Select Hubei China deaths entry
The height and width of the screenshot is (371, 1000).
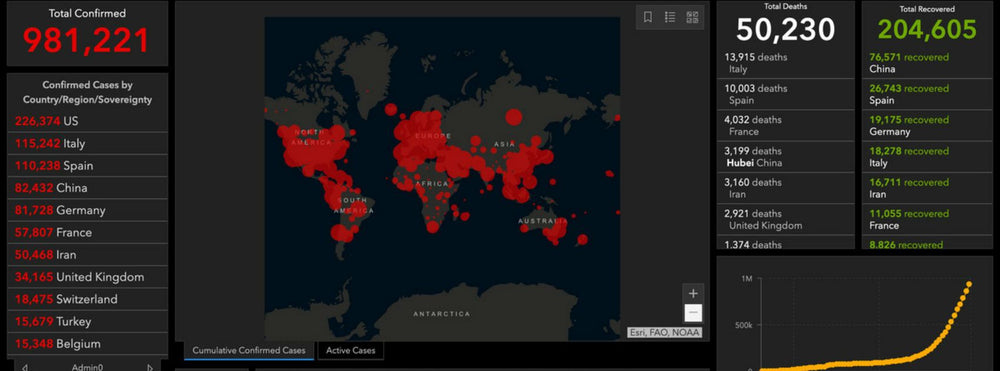coord(786,157)
